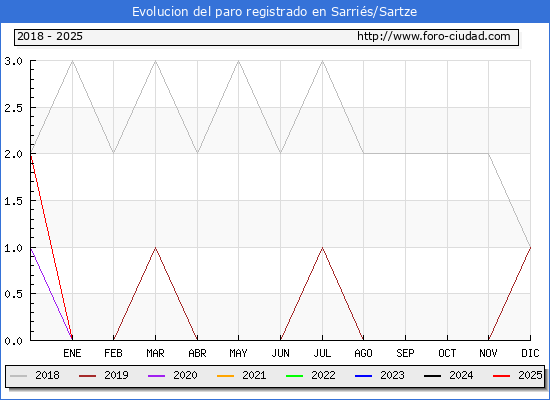Click the red 2025 legend swatch
This screenshot has height=400, width=550.
[502, 376]
